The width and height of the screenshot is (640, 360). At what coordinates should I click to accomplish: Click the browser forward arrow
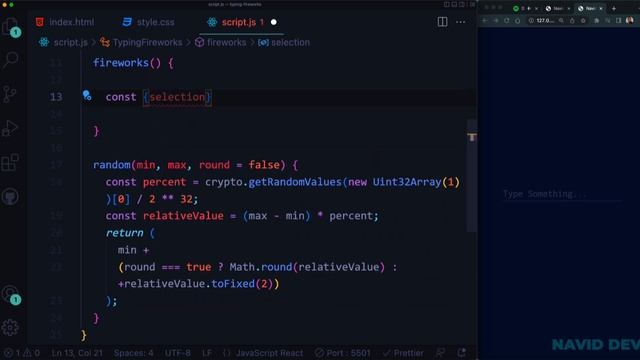click(496, 20)
